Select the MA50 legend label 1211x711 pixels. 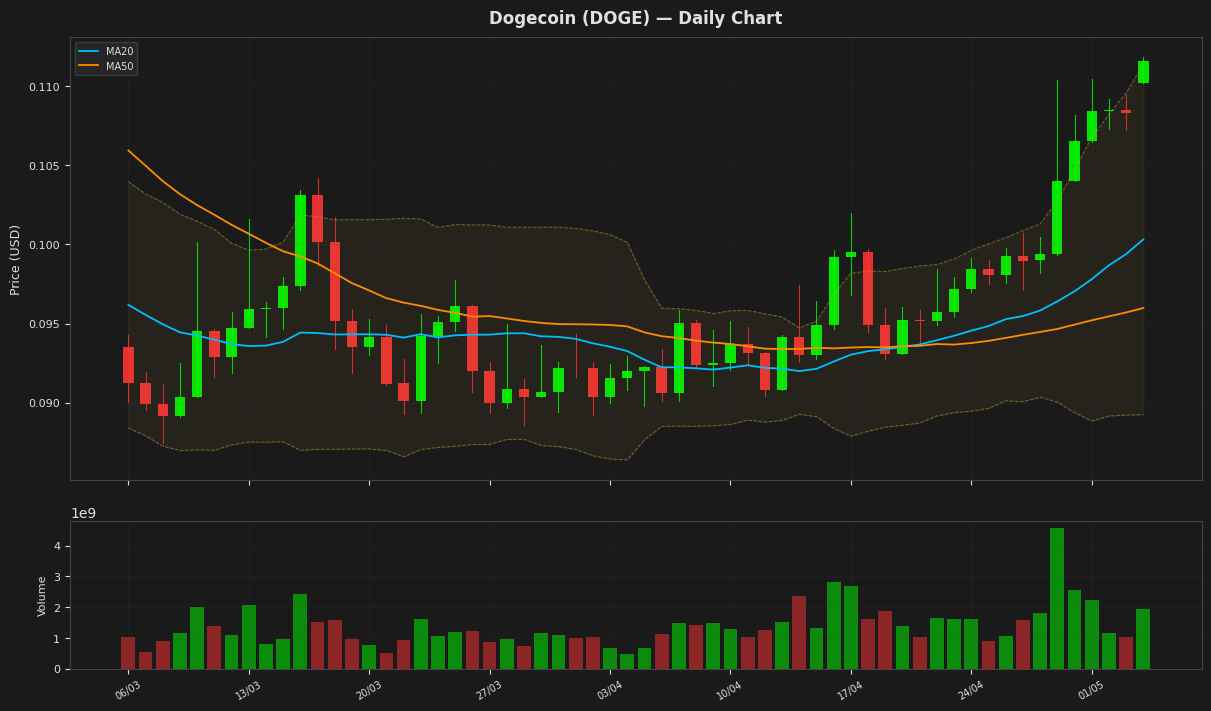(x=119, y=66)
